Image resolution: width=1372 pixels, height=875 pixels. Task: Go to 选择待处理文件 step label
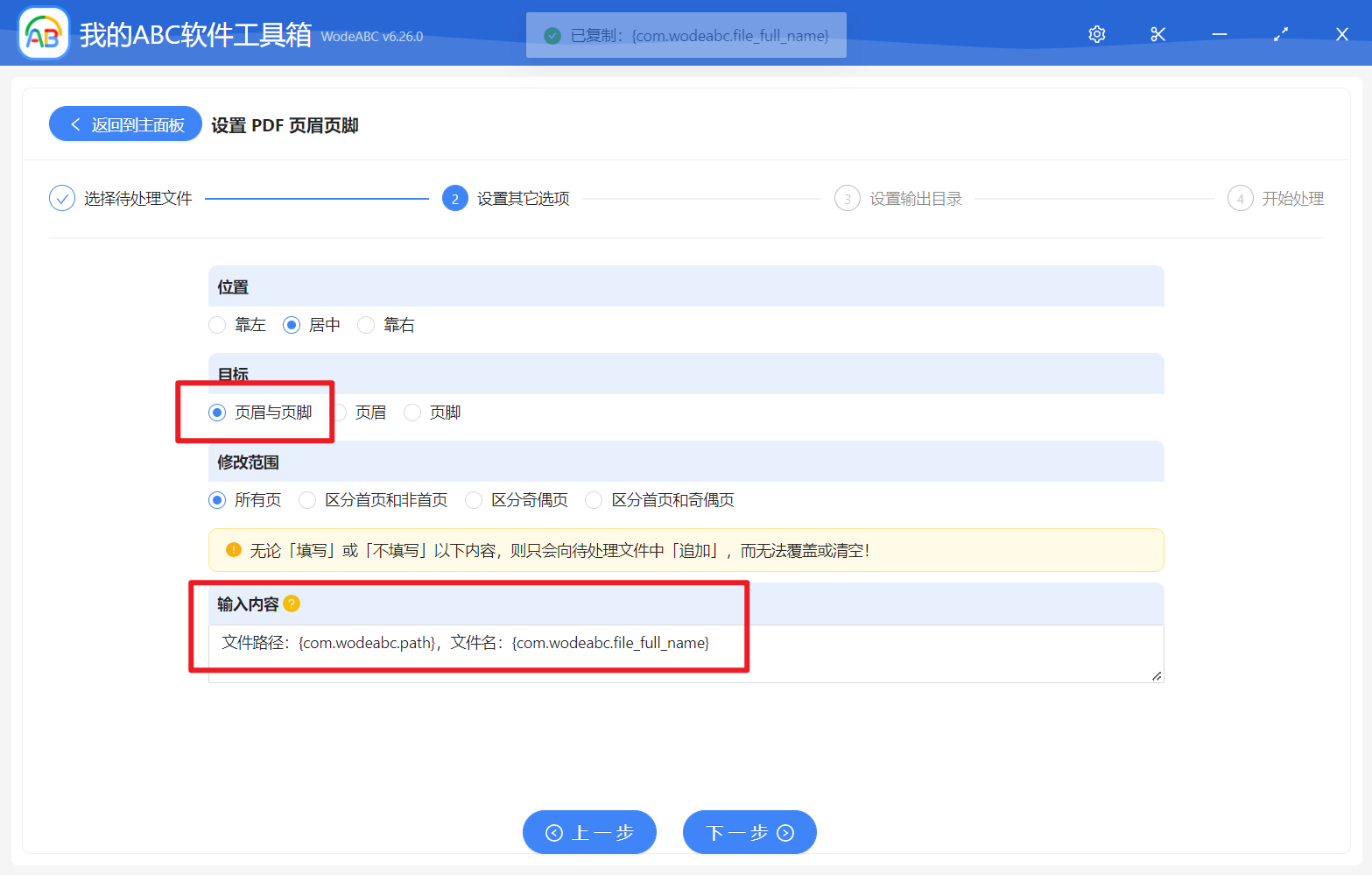click(x=137, y=199)
